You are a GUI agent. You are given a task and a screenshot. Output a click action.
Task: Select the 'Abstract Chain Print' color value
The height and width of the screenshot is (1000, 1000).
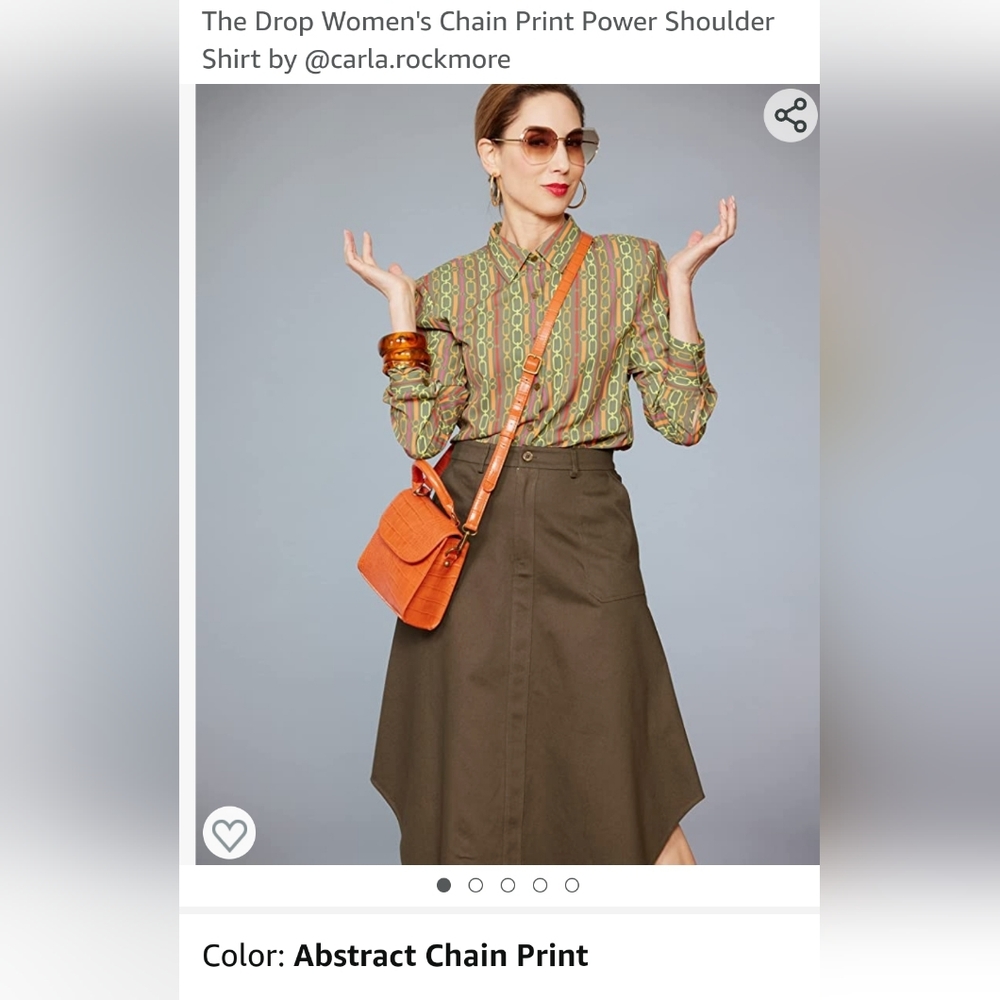[441, 955]
